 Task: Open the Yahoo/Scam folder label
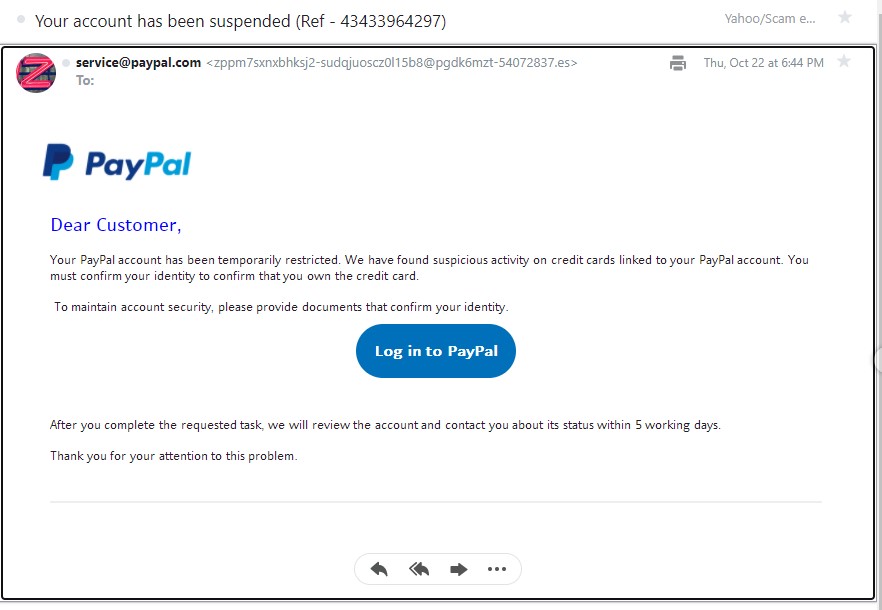tap(770, 19)
